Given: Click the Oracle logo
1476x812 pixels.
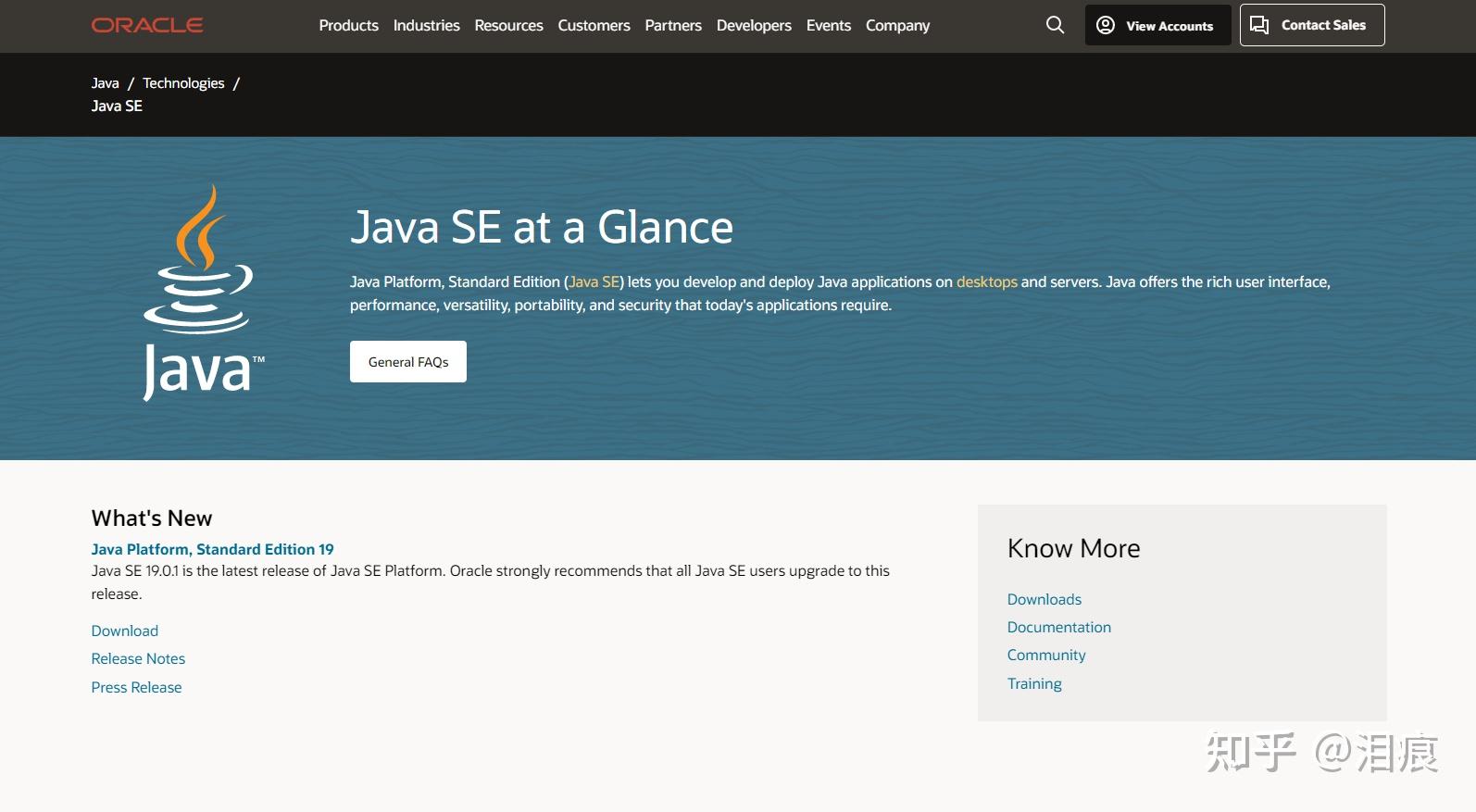Looking at the screenshot, I should tap(147, 25).
